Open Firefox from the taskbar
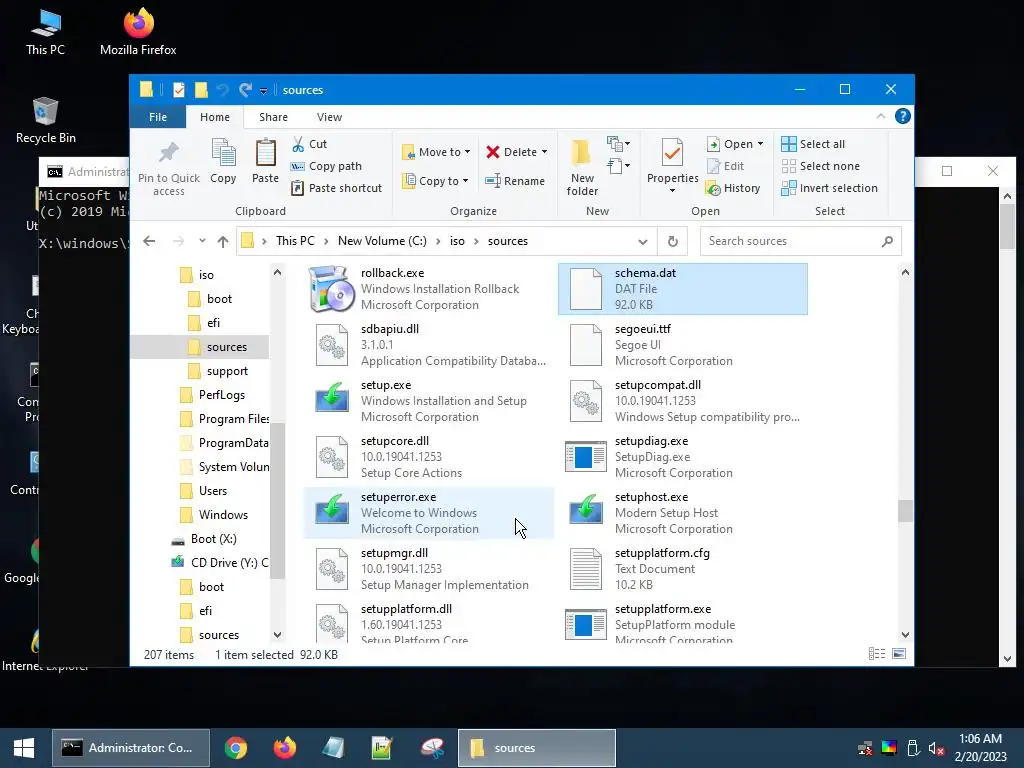Viewport: 1024px width, 768px height. coord(285,748)
